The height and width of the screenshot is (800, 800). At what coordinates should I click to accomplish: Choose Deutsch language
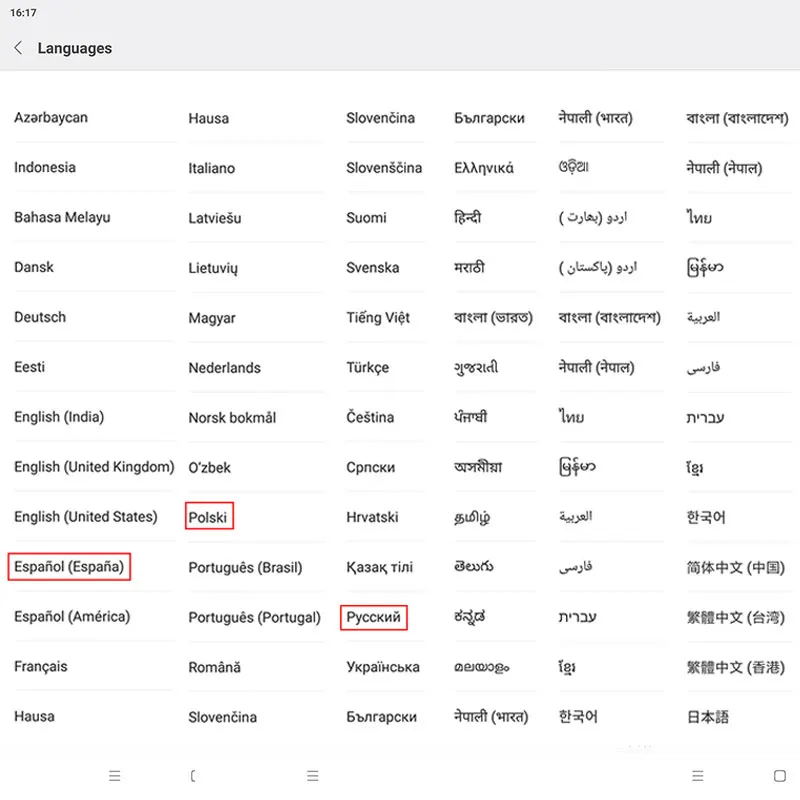(40, 317)
